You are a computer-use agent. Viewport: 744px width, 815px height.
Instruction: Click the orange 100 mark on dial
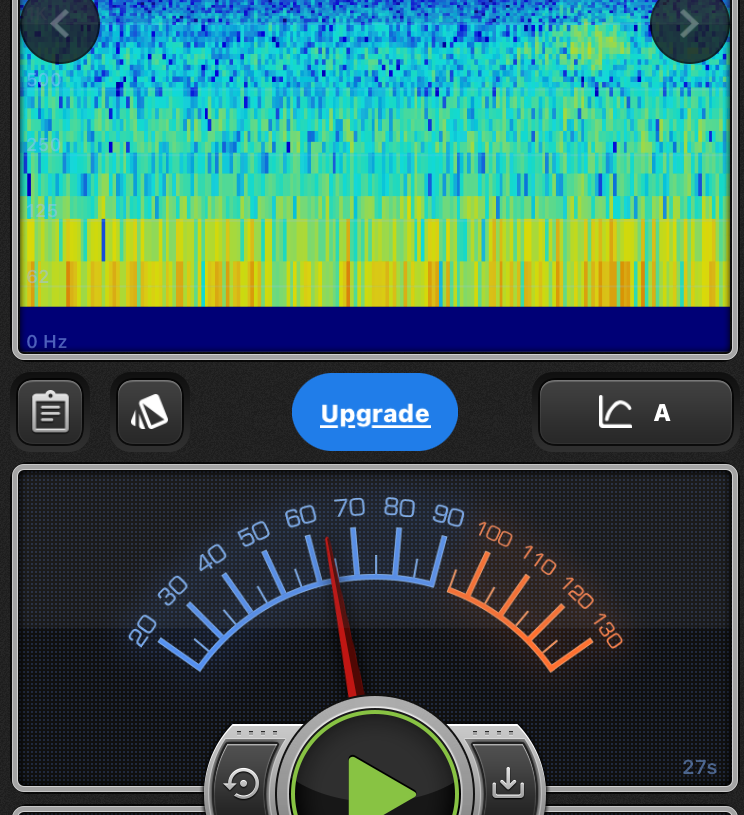pos(495,533)
